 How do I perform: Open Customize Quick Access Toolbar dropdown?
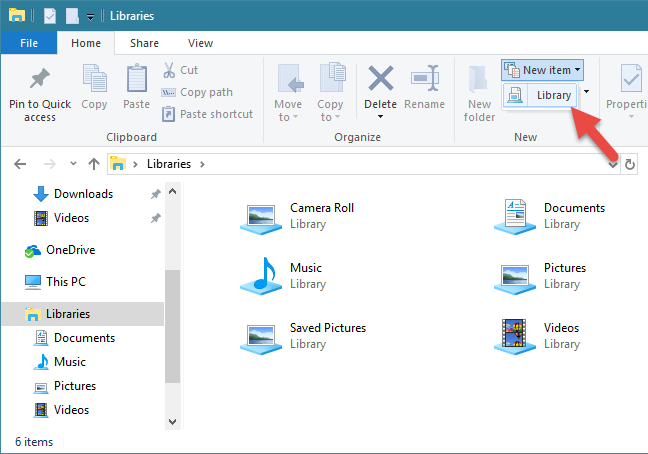90,17
